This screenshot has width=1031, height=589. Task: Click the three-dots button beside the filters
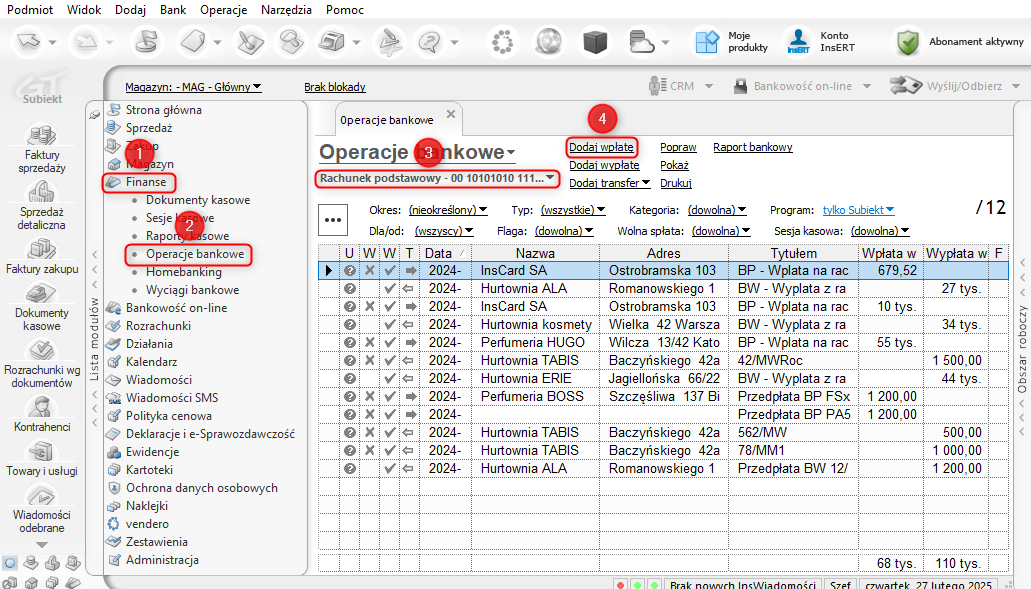333,220
